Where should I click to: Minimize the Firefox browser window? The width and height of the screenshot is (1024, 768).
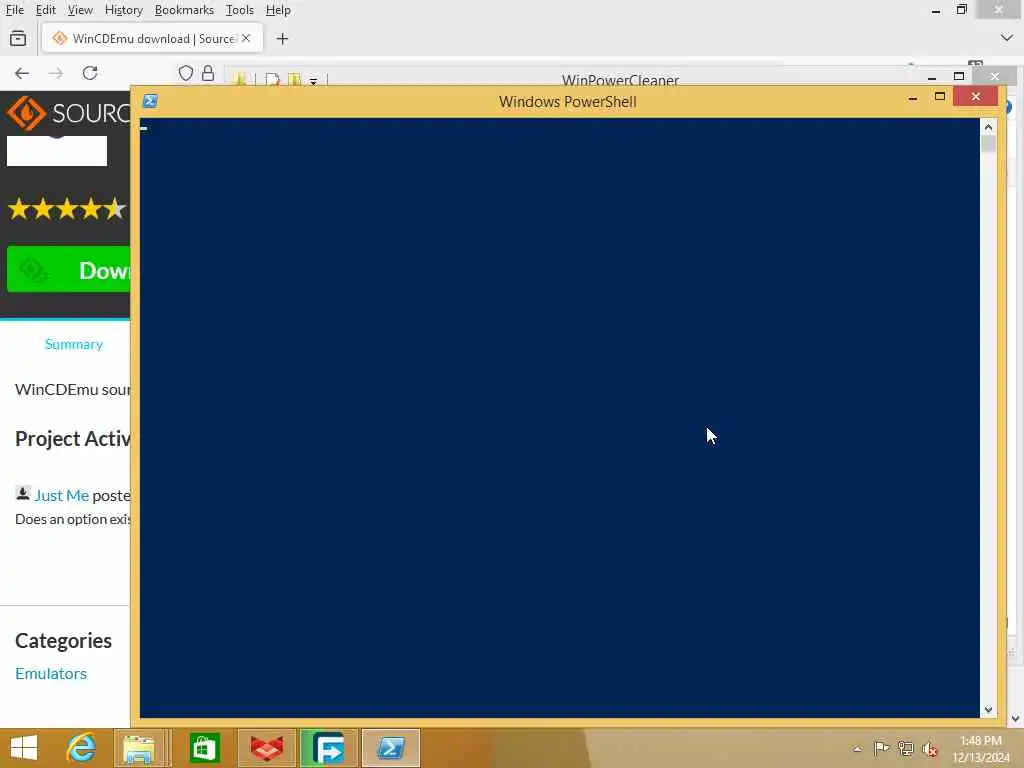click(x=936, y=10)
